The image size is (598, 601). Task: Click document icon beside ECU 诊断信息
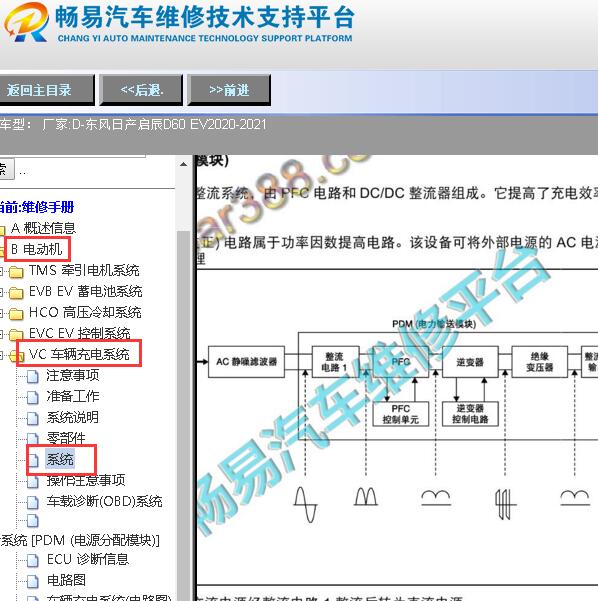click(x=33, y=561)
